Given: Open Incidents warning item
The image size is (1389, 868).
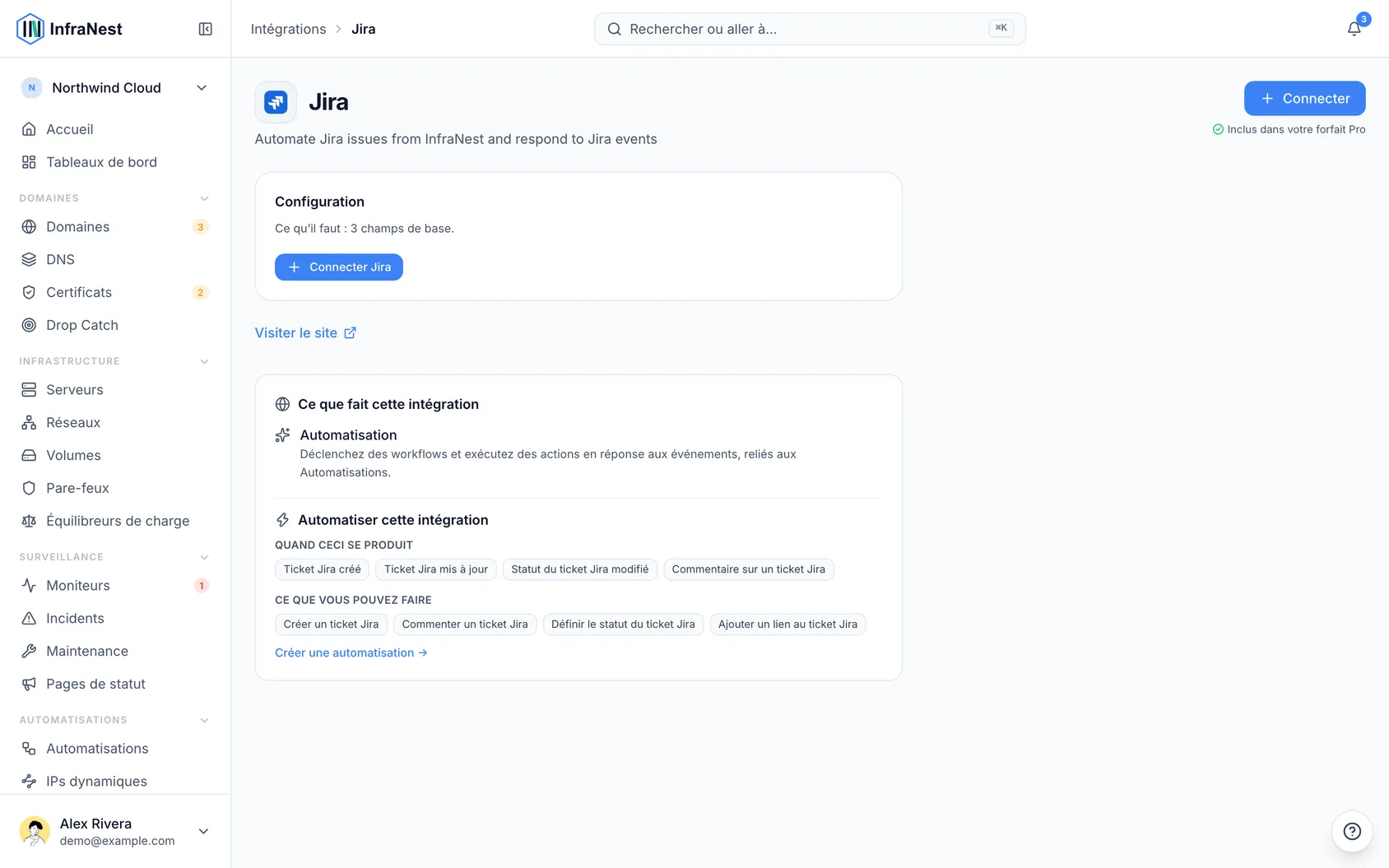Looking at the screenshot, I should 114,619.
